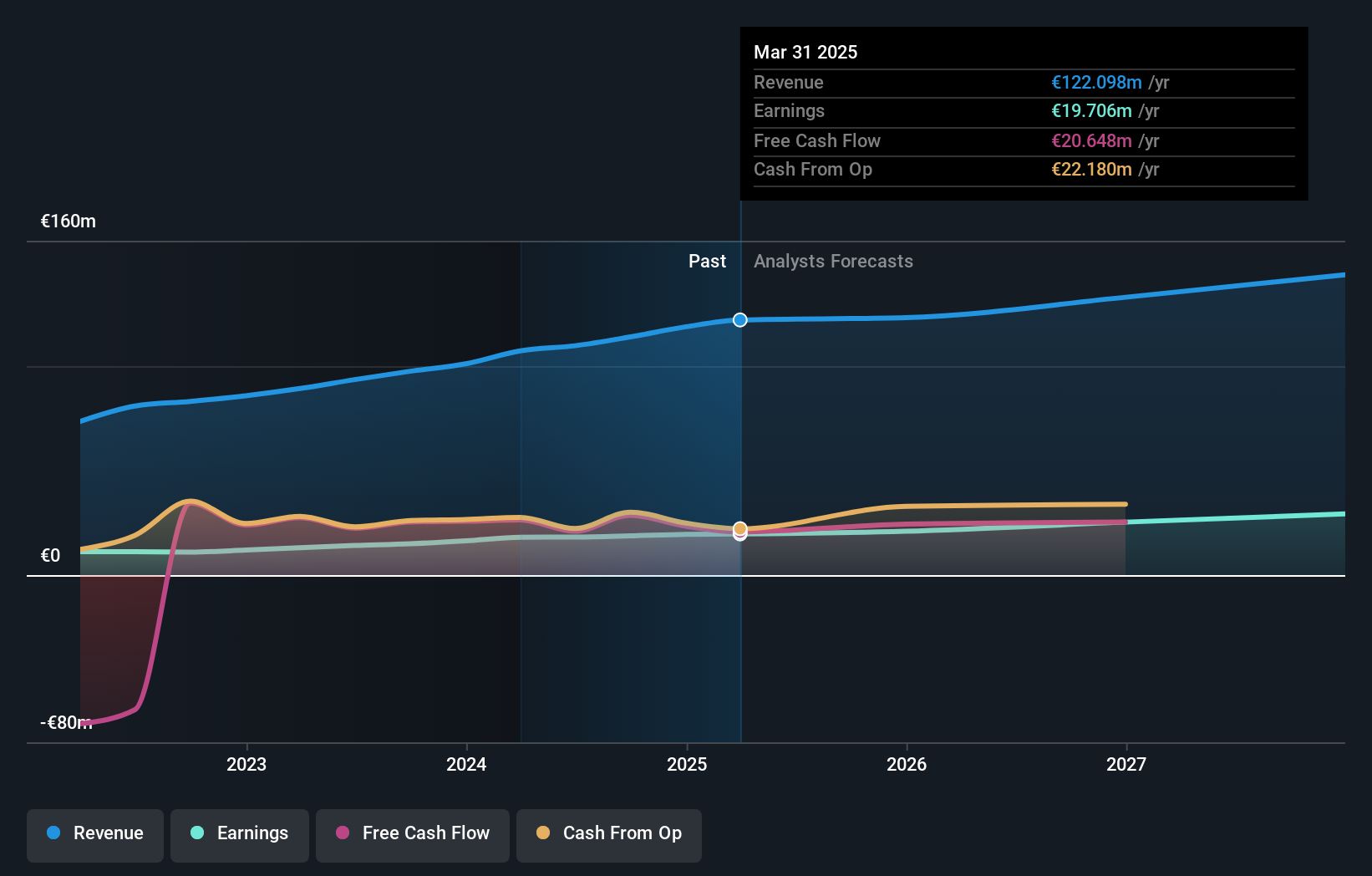Click the Earnings value €19.706m in tooltip
Viewport: 1372px width, 876px height.
(1091, 111)
